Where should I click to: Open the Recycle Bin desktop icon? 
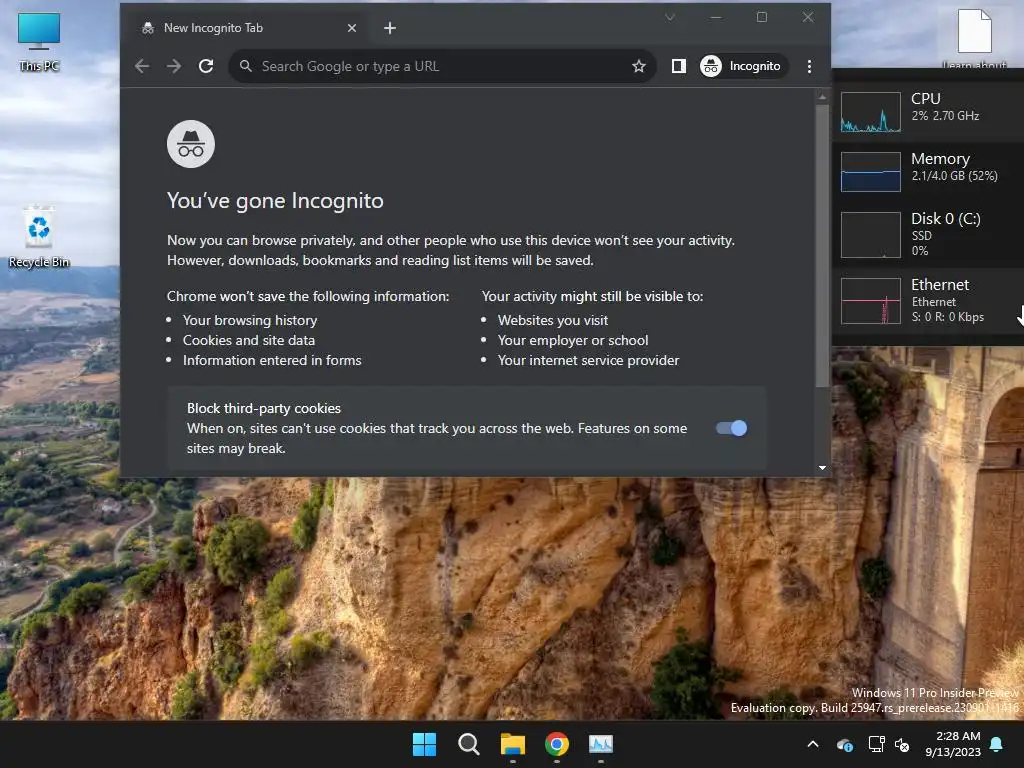[x=39, y=237]
